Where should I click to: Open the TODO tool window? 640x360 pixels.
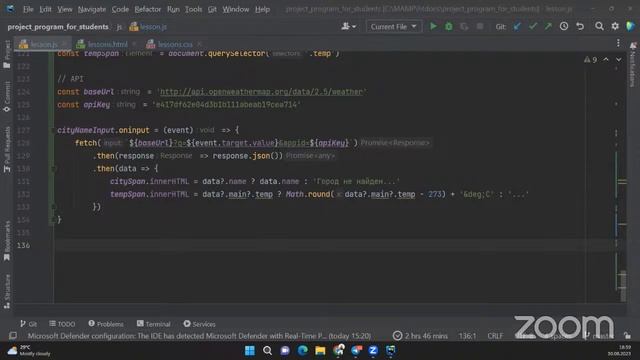(x=62, y=324)
